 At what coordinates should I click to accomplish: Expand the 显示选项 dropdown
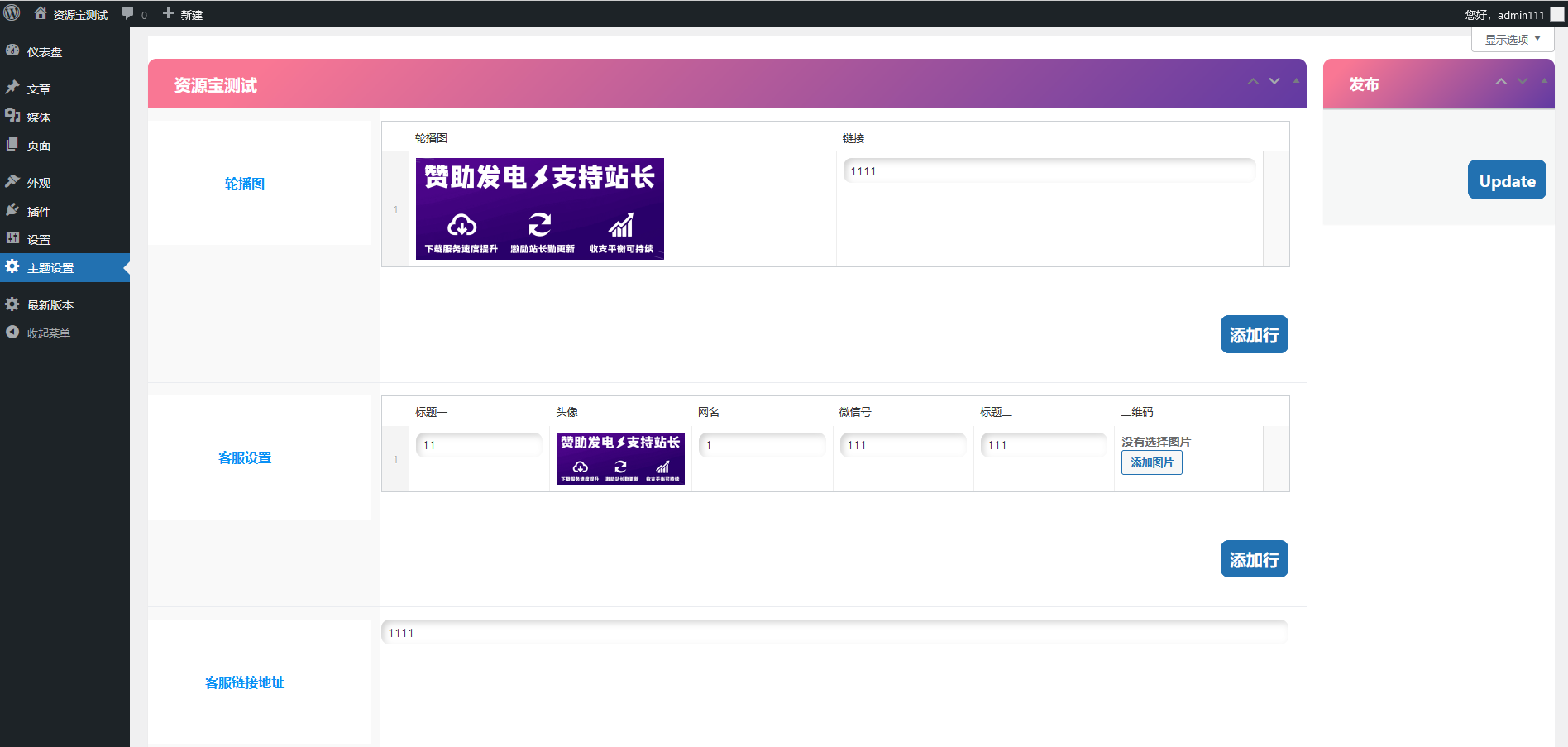1512,39
